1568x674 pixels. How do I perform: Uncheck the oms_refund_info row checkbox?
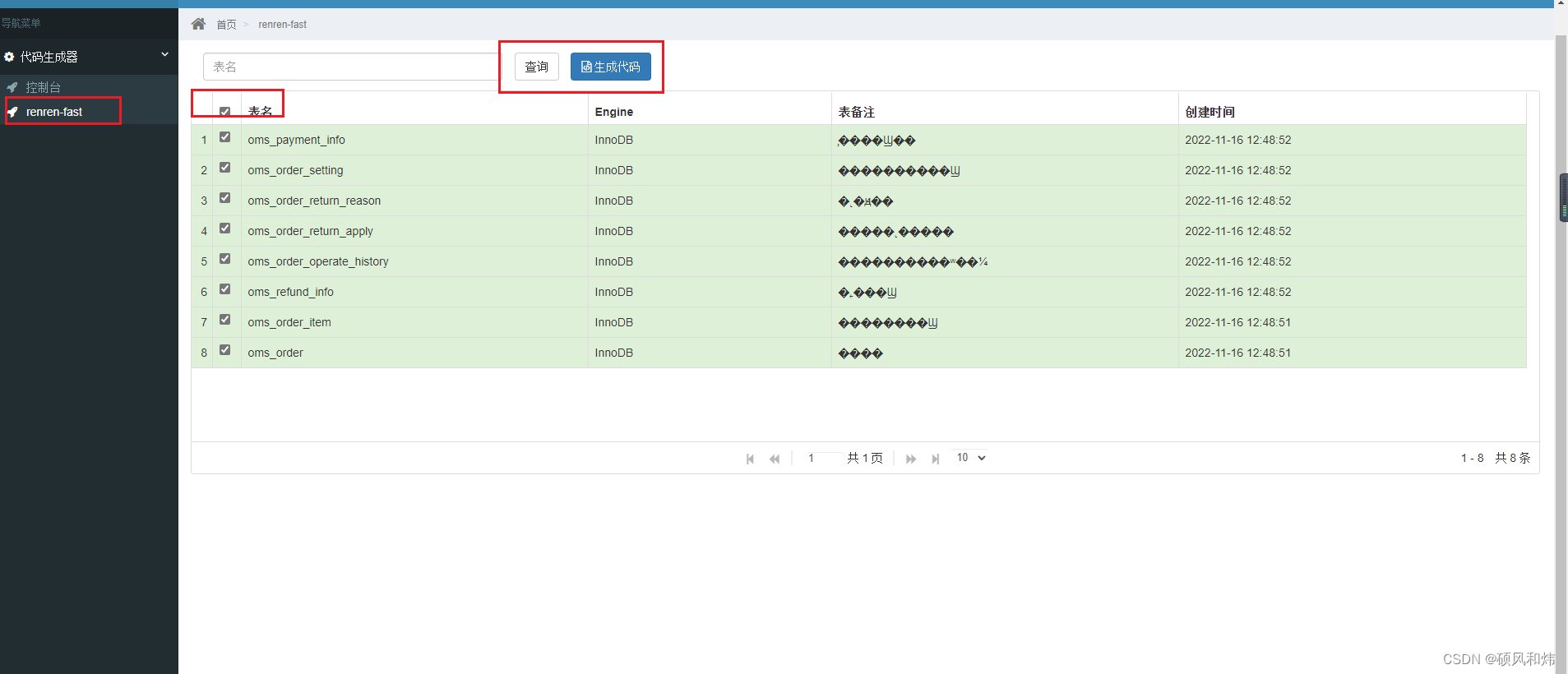224,289
